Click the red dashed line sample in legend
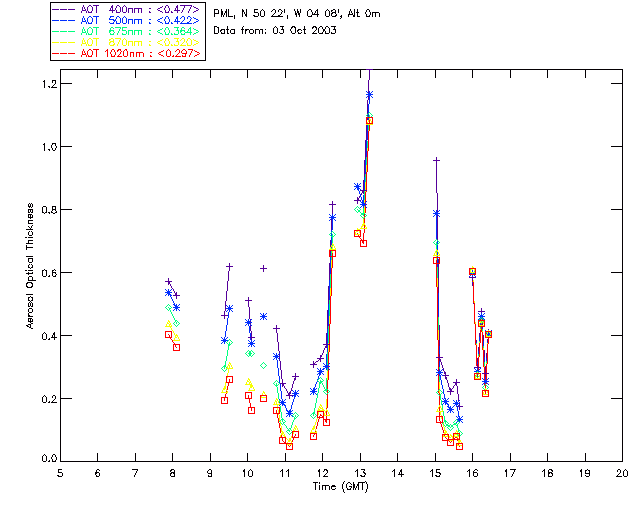The height and width of the screenshot is (512, 640). 63,54
